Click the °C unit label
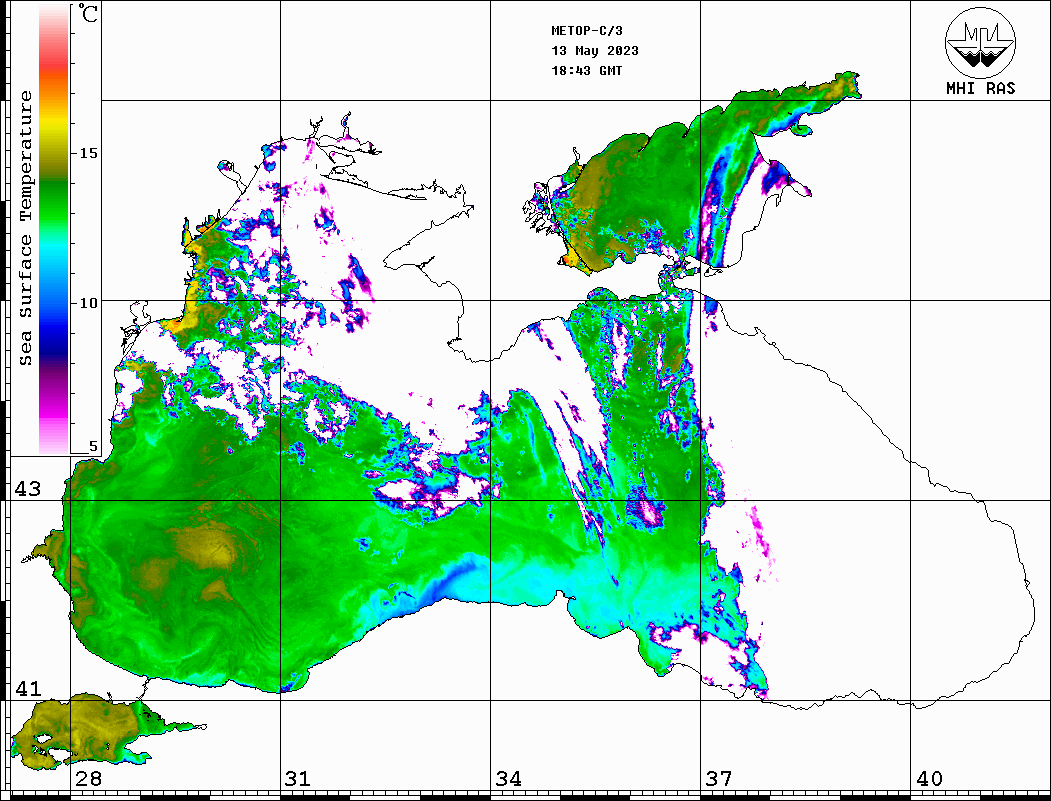The width and height of the screenshot is (1051, 801). pos(88,13)
